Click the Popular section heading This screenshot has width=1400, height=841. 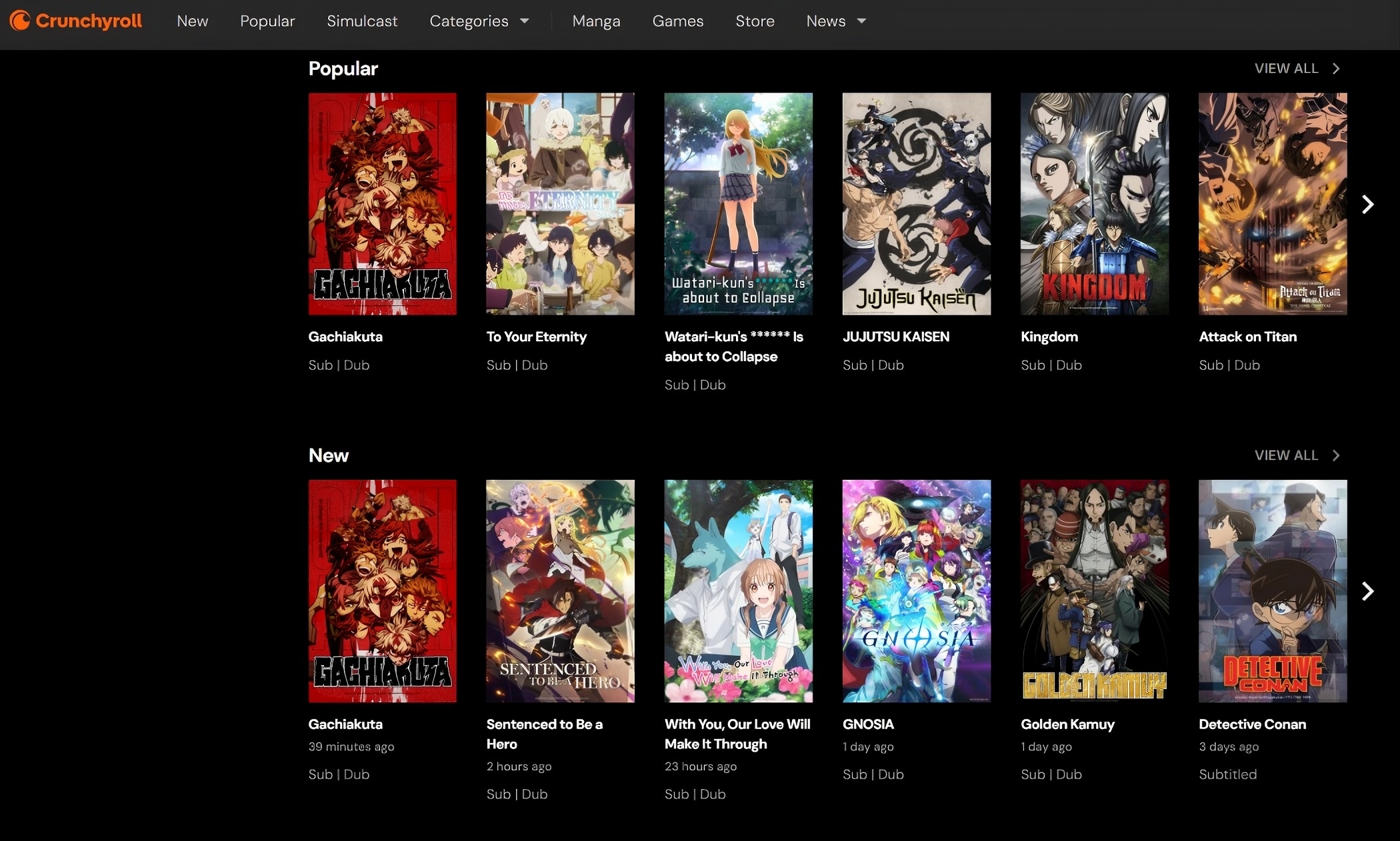click(x=343, y=69)
